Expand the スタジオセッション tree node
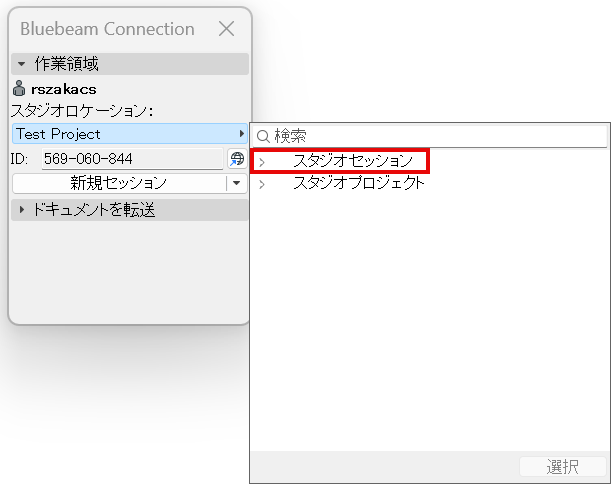The width and height of the screenshot is (614, 487). [262, 162]
